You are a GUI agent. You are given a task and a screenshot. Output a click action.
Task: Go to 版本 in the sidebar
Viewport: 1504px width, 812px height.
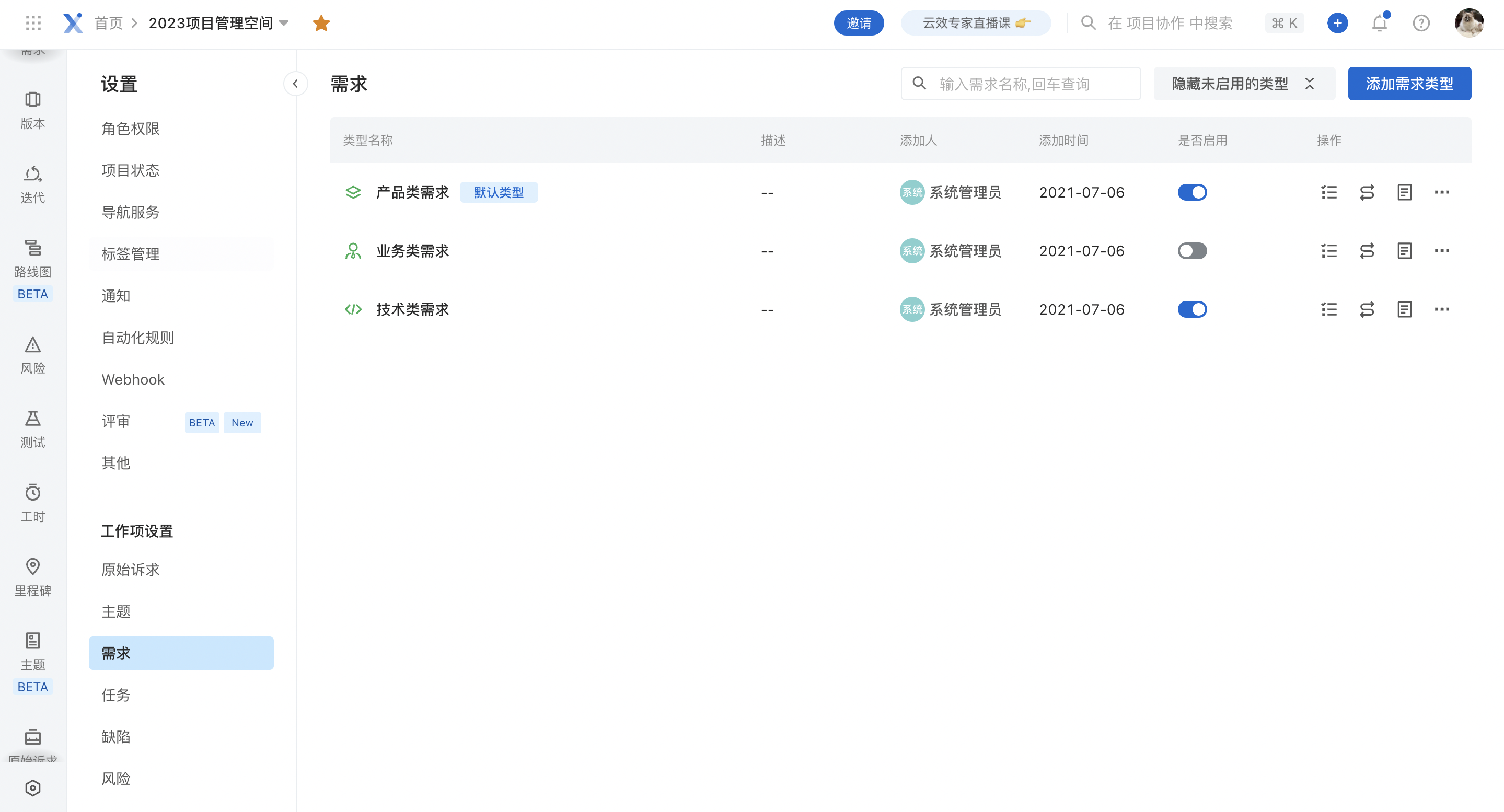[33, 110]
